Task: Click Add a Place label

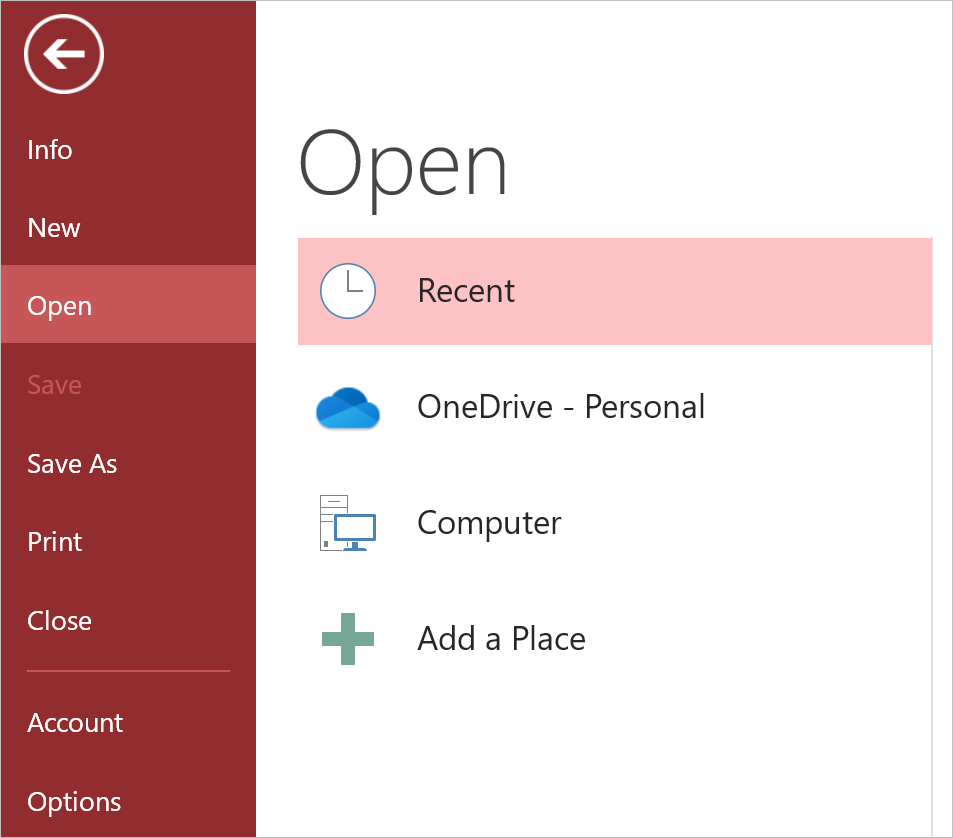Action: click(x=501, y=639)
